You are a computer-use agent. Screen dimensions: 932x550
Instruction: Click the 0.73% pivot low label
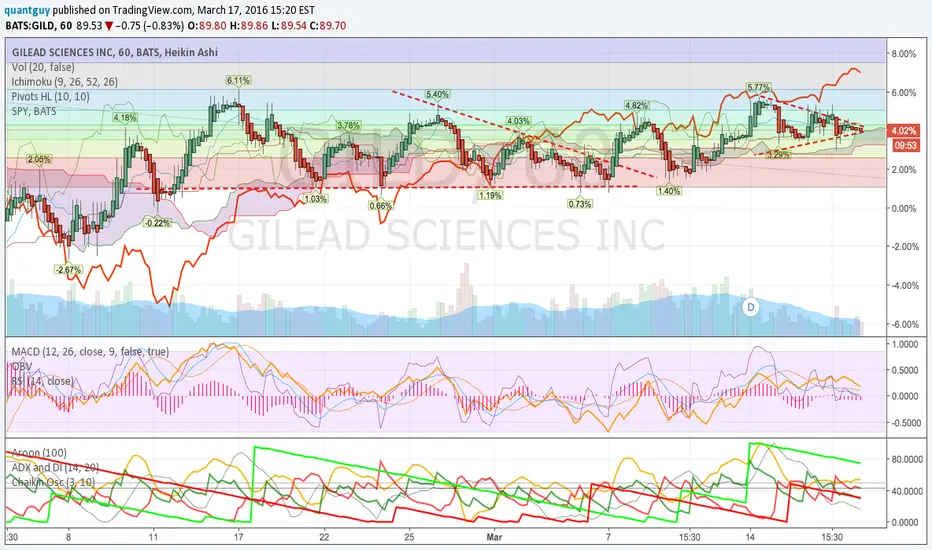580,204
